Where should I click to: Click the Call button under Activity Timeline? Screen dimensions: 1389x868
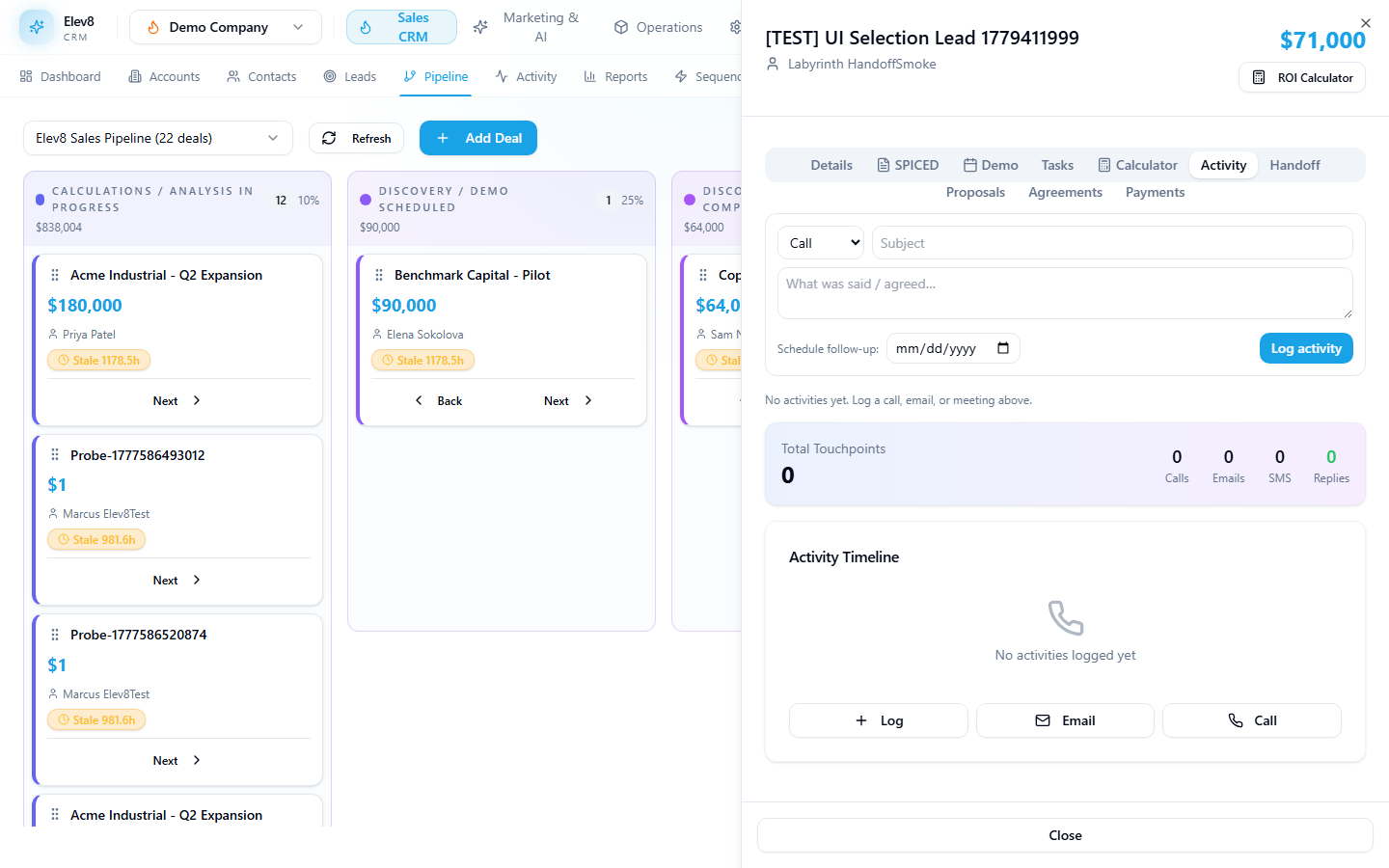1252,720
